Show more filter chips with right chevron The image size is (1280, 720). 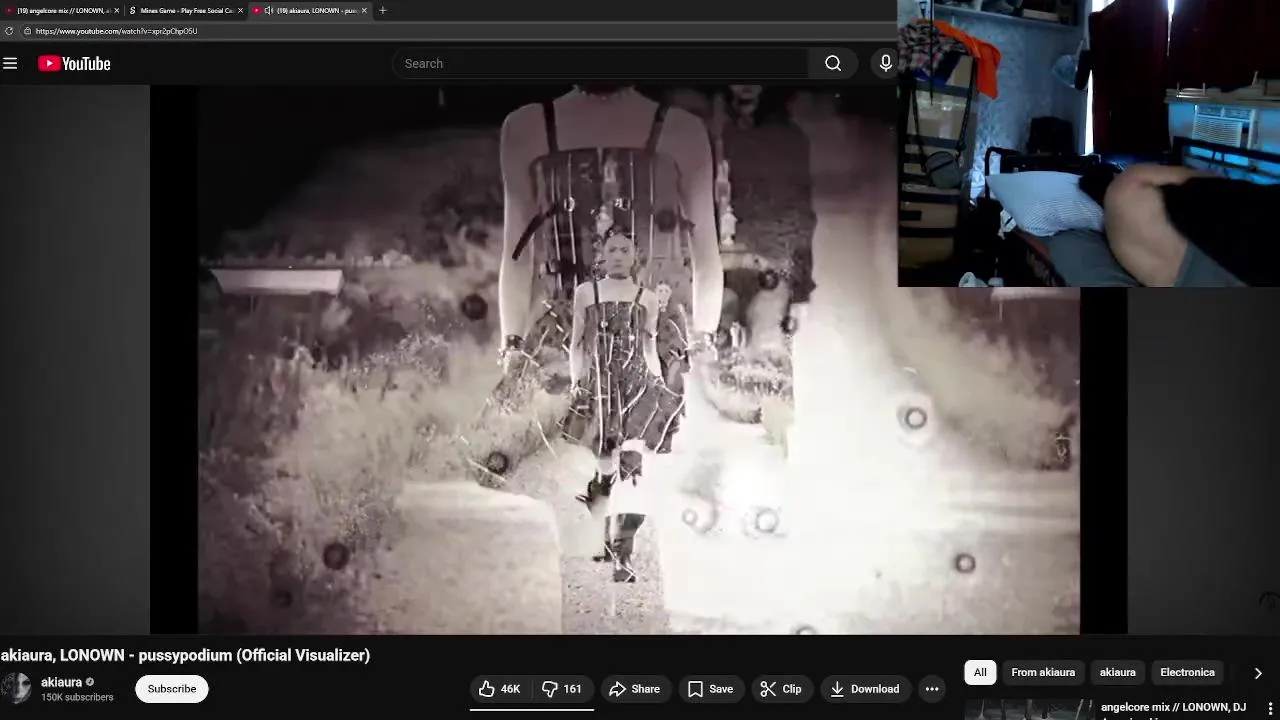click(x=1258, y=673)
